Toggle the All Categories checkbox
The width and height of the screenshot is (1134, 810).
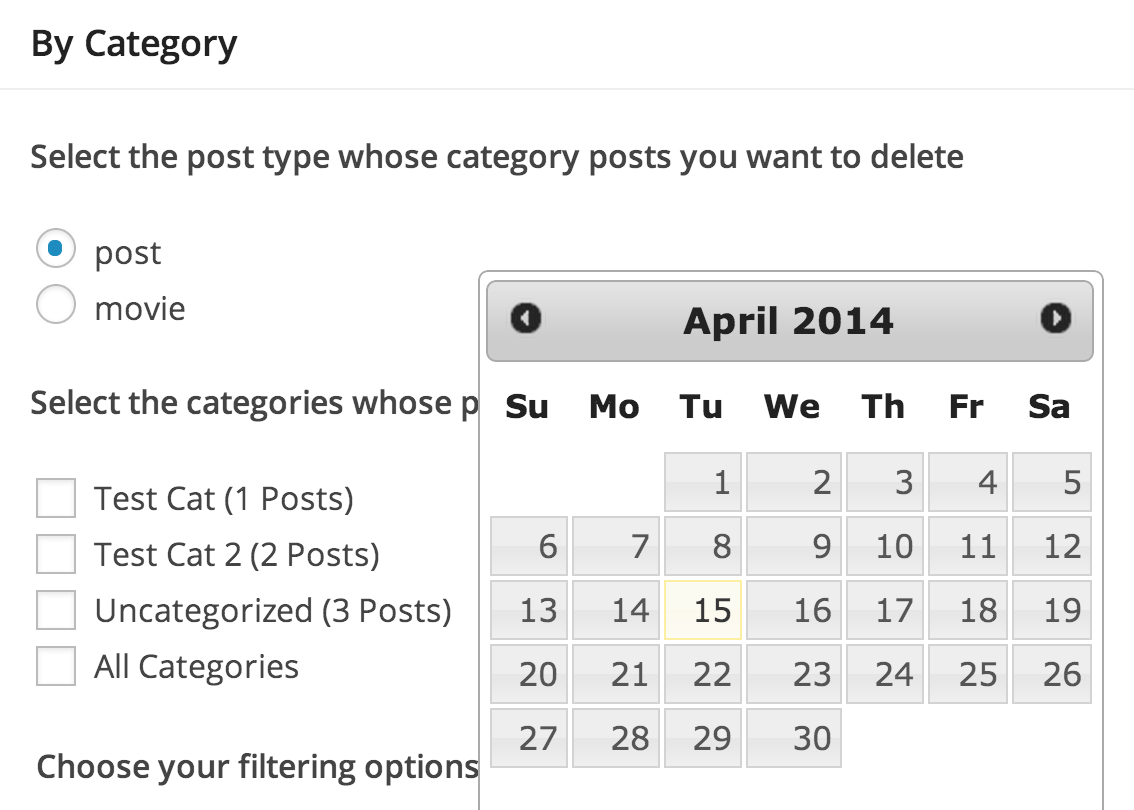coord(56,666)
